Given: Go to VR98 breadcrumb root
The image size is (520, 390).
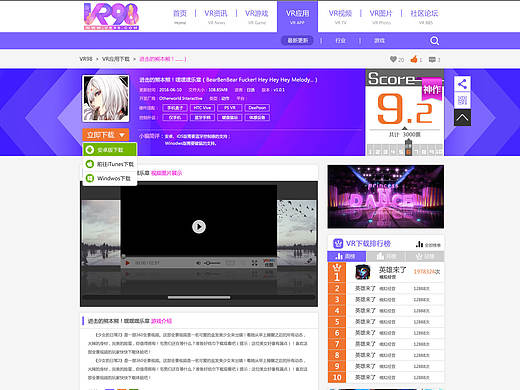Looking at the screenshot, I should click(x=86, y=59).
